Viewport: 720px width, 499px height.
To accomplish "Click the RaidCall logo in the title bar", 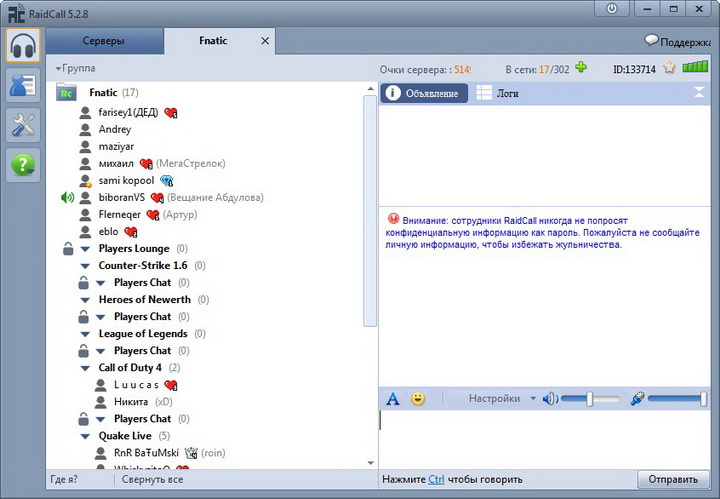I will (17, 14).
